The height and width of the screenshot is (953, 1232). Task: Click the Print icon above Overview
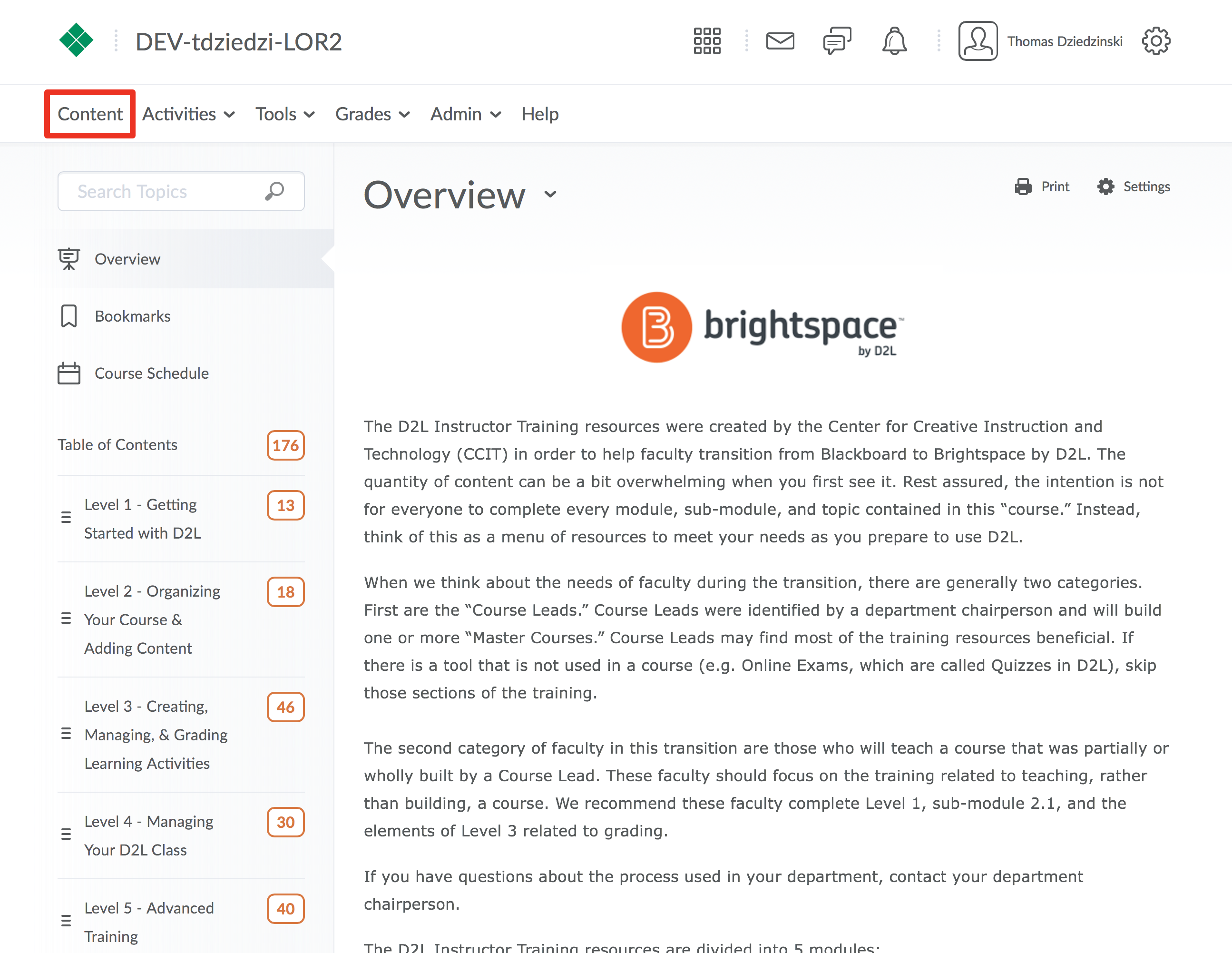coord(1022,186)
